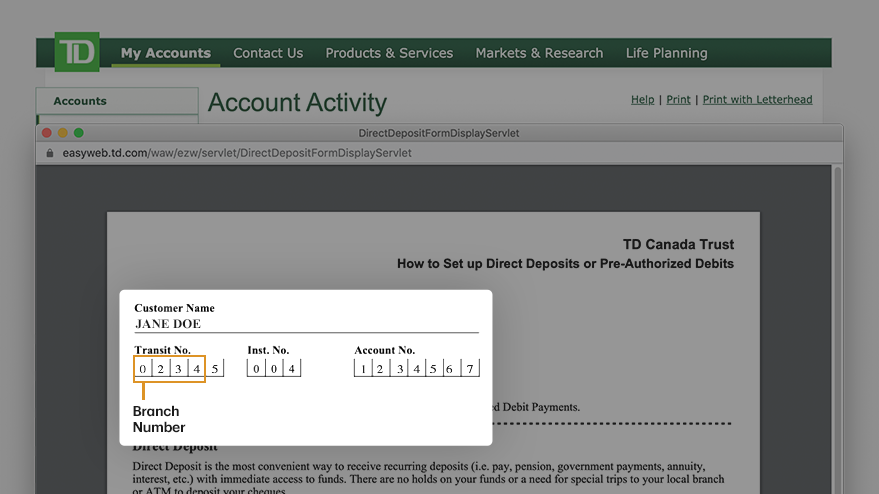Go to Contact Us menu
This screenshot has height=494, width=879.
click(x=268, y=53)
